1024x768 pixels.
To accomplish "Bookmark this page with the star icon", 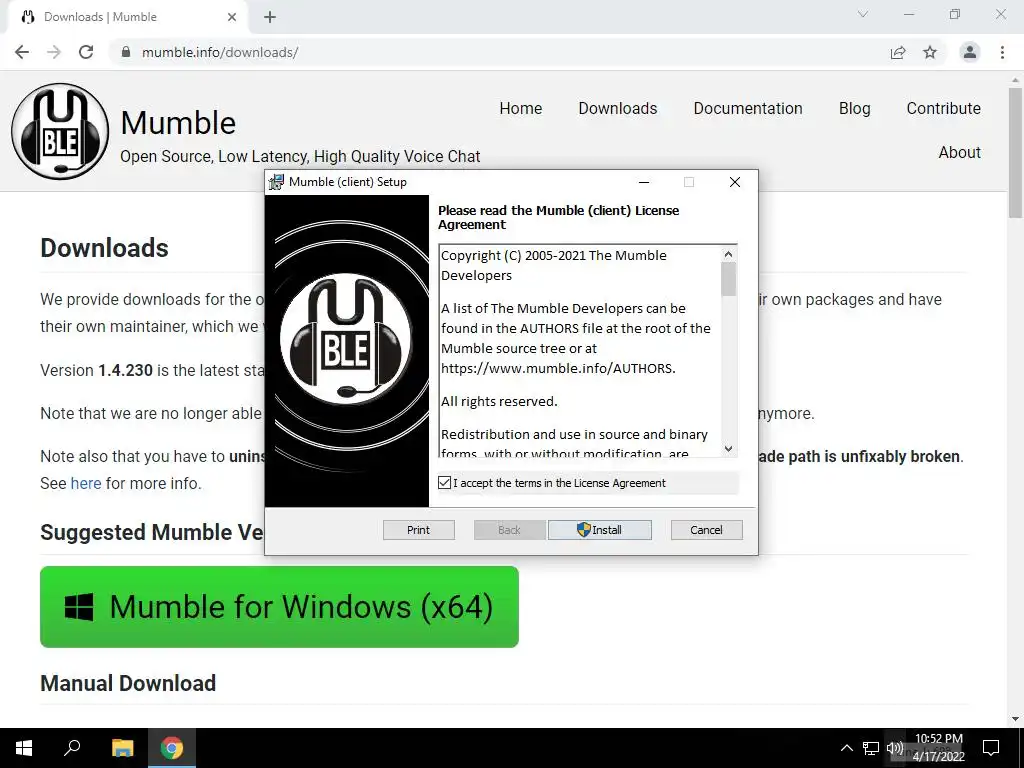I will click(930, 52).
